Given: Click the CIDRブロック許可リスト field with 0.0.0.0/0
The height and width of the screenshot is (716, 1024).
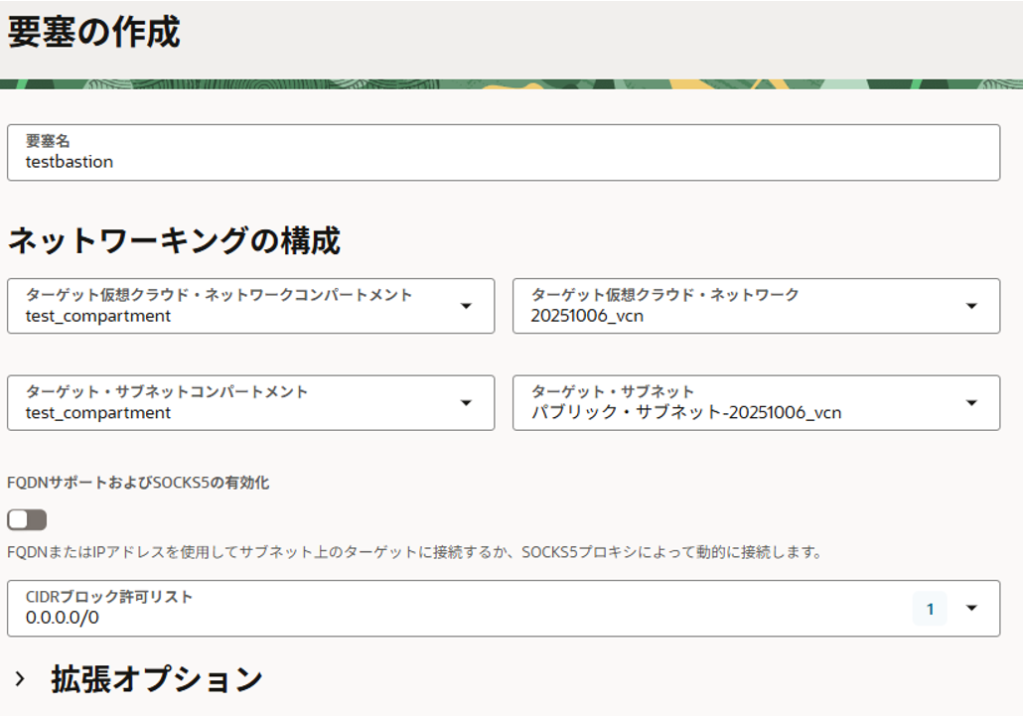Looking at the screenshot, I should [450, 608].
